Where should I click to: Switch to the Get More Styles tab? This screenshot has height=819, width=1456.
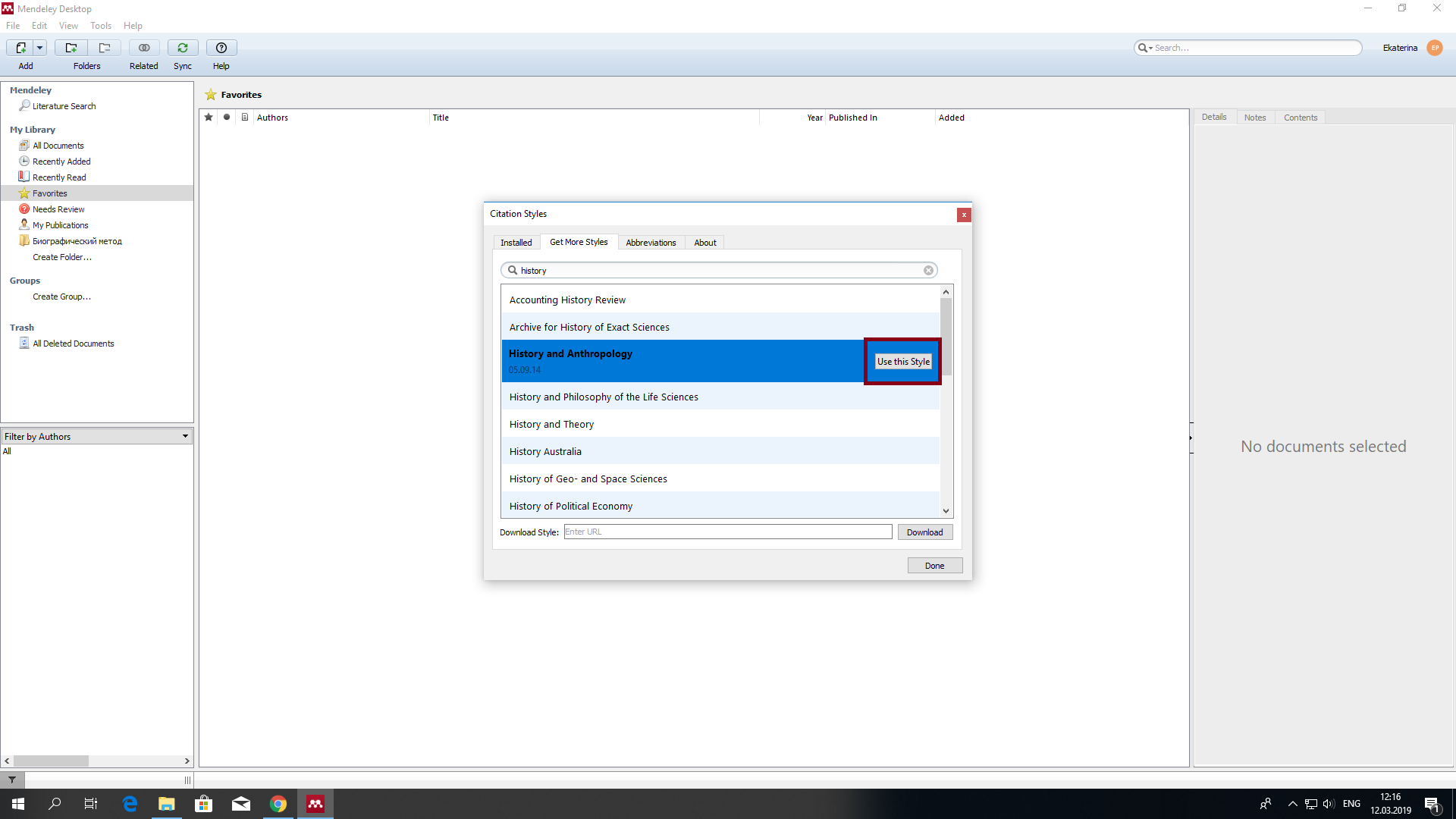point(579,242)
